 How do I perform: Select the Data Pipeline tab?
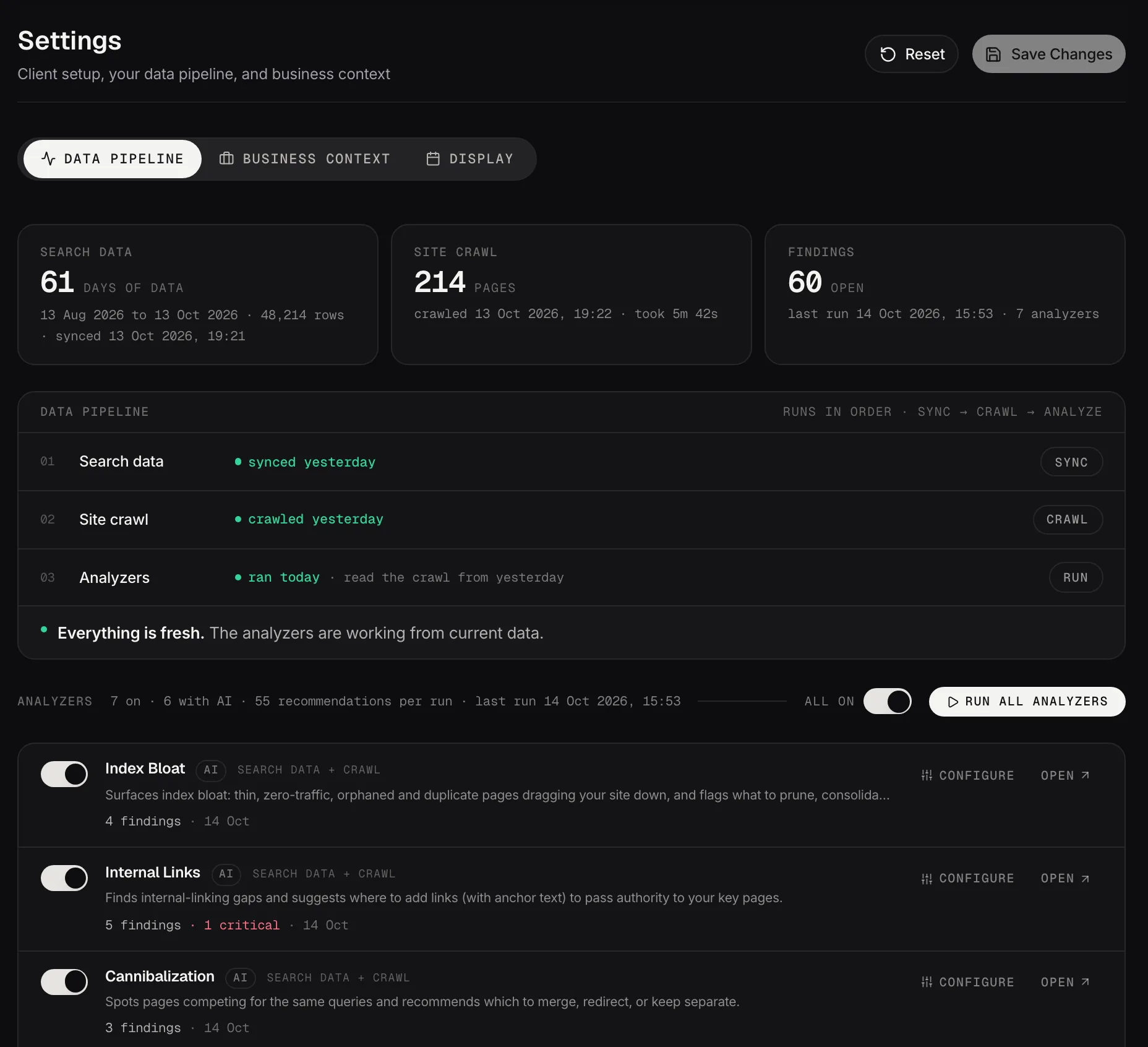[113, 159]
